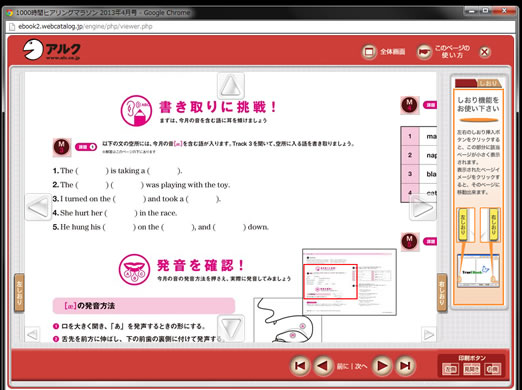This screenshot has width=522, height=390.
Task: Click the page overview navigator thumbnail
Action: point(349,282)
